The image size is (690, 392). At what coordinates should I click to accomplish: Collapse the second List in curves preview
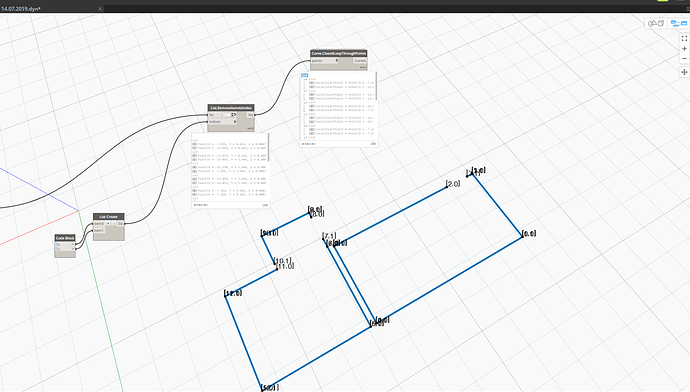pyautogui.click(x=305, y=91)
